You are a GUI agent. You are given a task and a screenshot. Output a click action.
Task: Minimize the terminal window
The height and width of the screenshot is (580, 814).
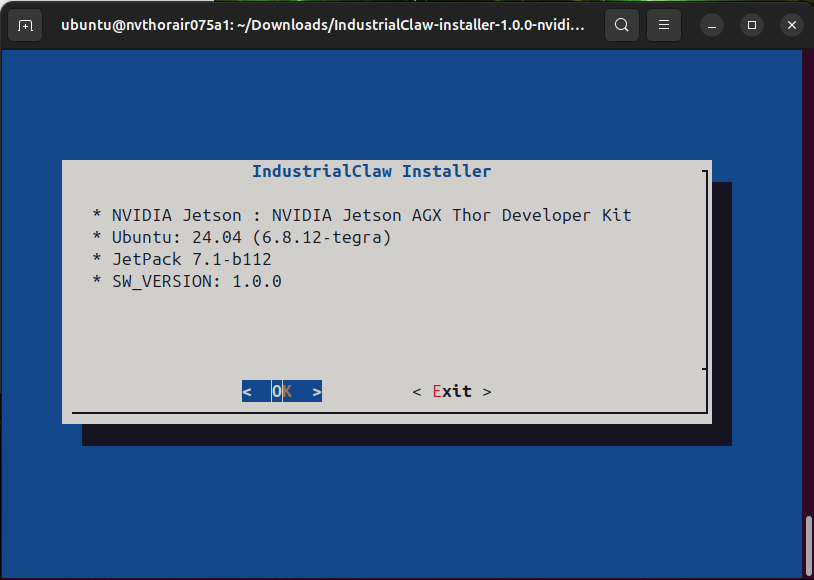click(x=712, y=25)
